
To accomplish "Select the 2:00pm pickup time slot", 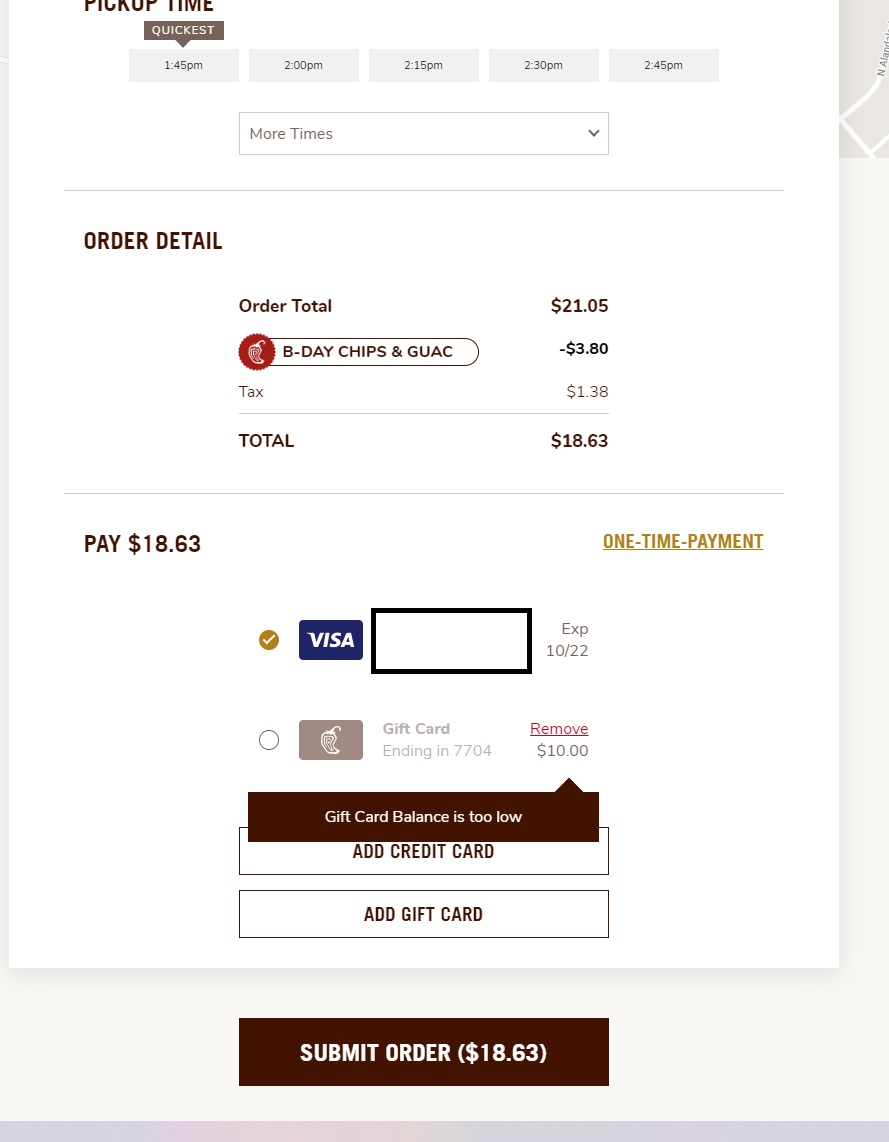I will [x=303, y=65].
